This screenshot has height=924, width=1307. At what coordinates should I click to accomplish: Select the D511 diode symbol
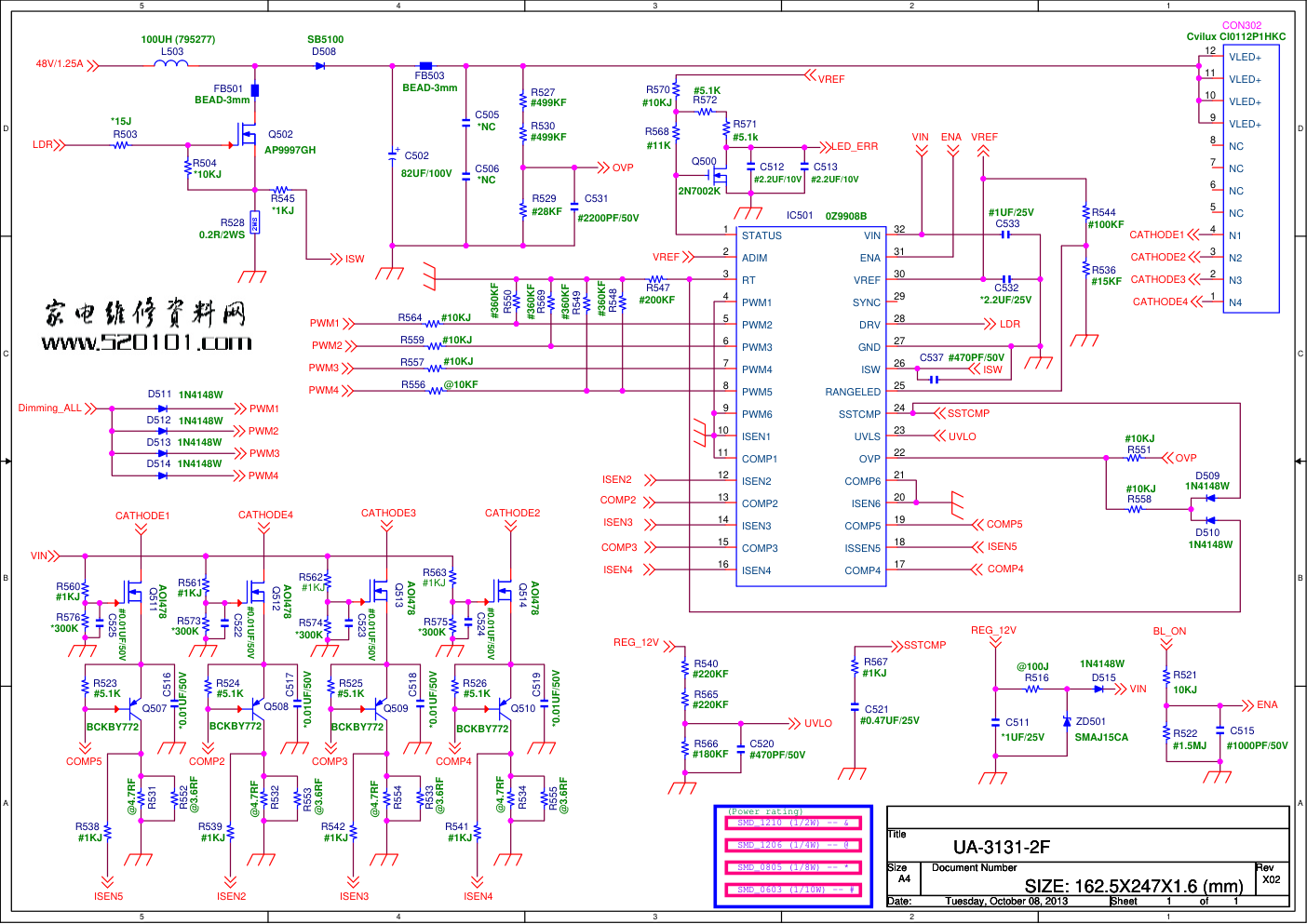pos(163,408)
